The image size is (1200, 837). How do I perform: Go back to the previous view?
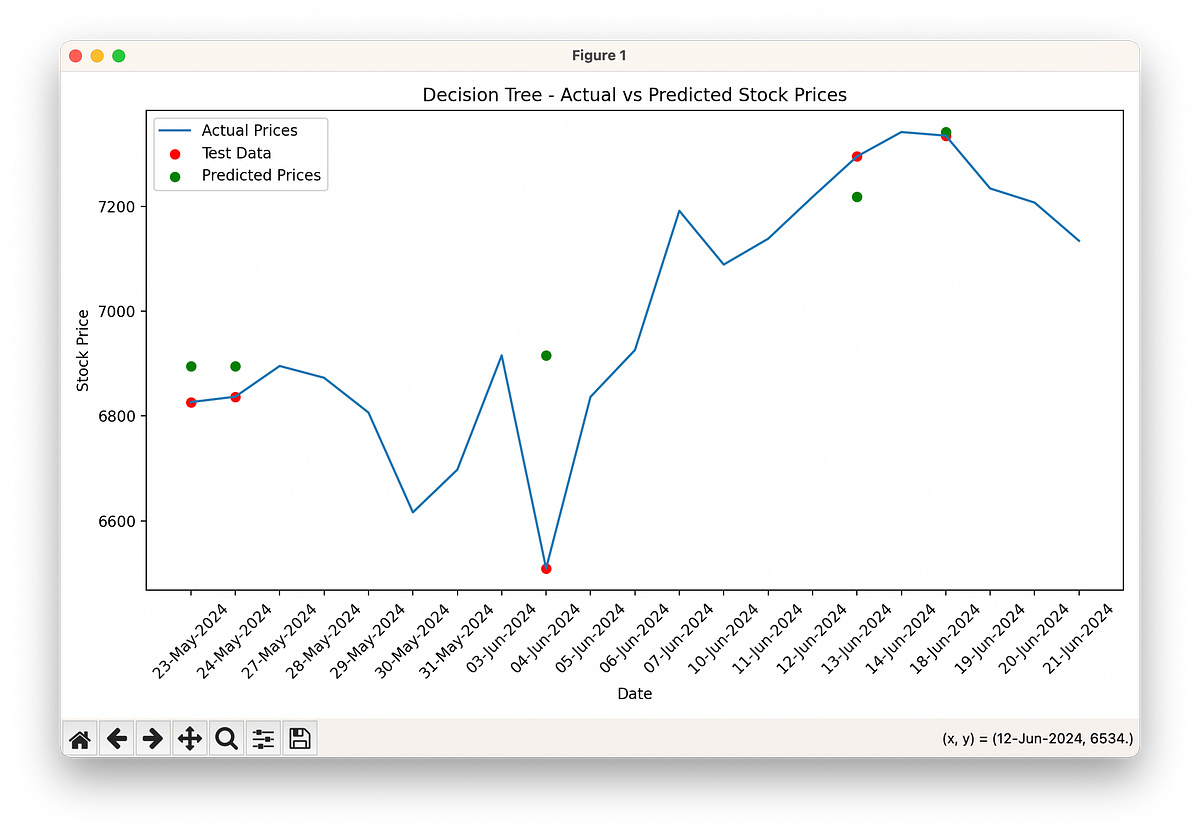click(x=116, y=738)
